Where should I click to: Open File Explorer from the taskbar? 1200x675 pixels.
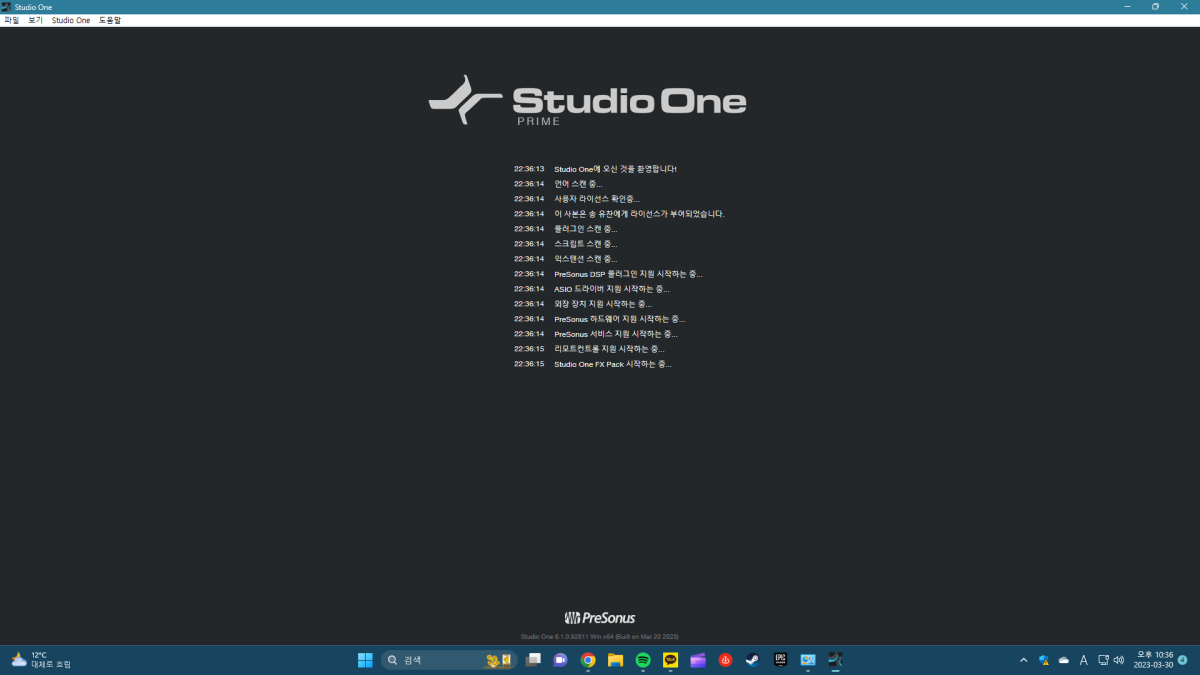(615, 660)
